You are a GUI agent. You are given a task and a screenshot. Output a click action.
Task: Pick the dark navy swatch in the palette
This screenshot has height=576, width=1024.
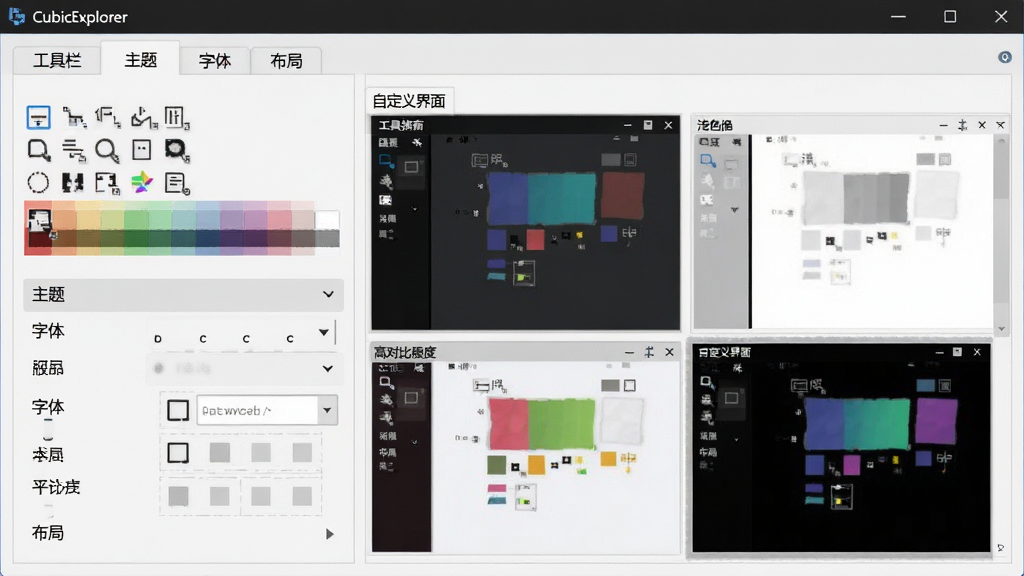point(207,238)
